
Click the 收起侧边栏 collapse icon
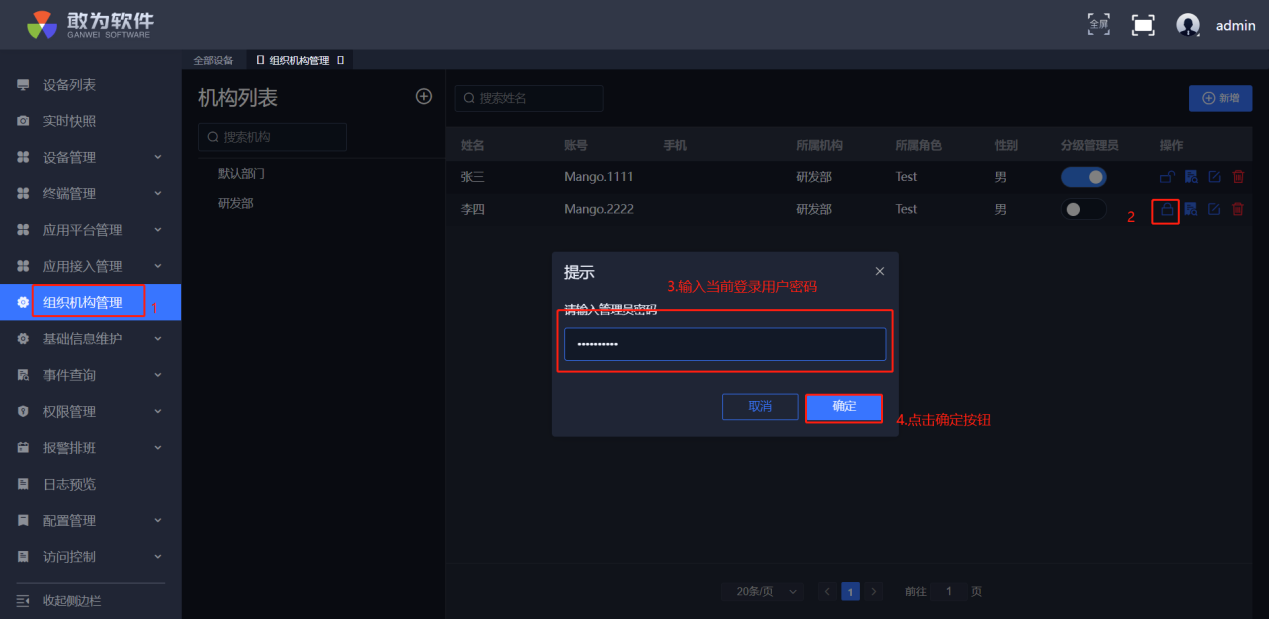[x=23, y=600]
